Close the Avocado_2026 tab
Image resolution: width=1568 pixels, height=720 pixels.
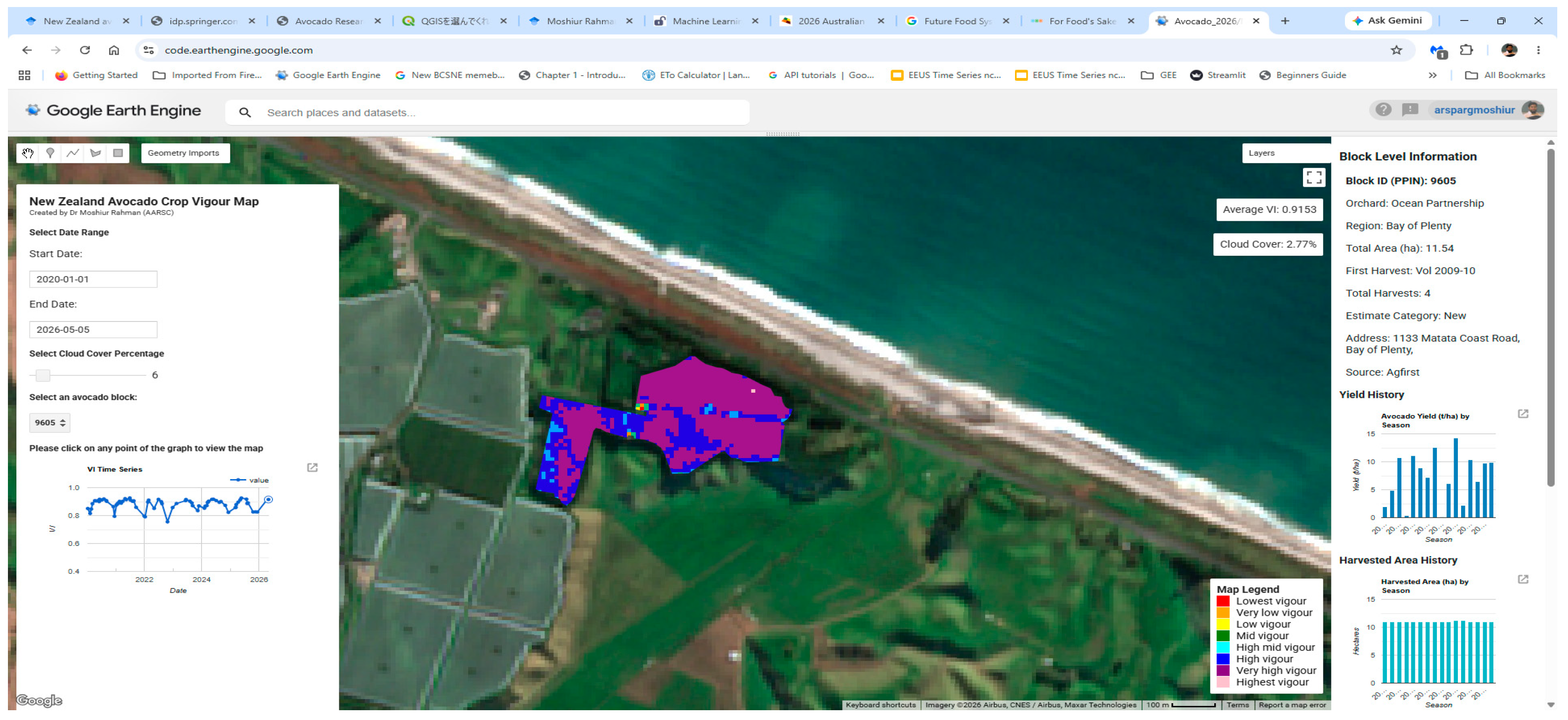[x=1255, y=21]
